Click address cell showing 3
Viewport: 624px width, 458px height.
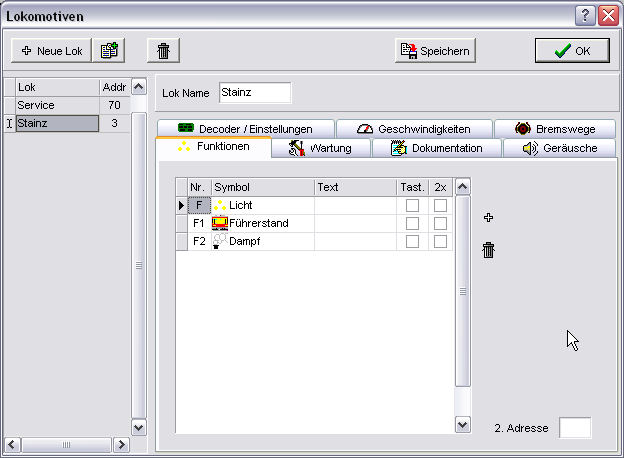pos(115,123)
